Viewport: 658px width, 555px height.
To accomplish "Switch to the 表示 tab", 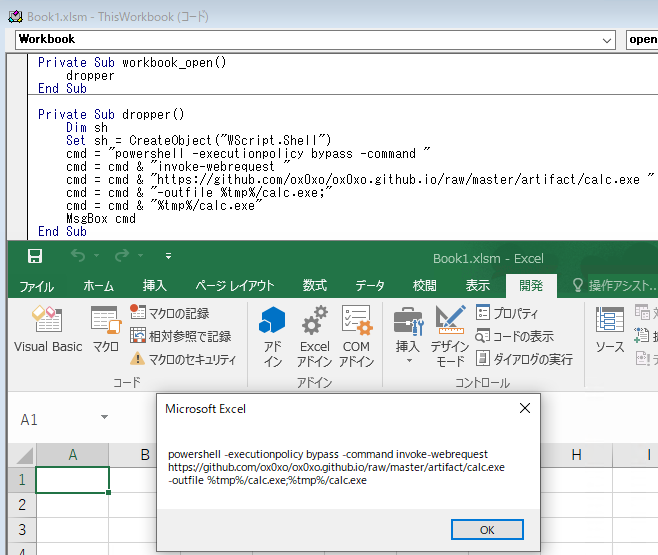I will tap(478, 286).
